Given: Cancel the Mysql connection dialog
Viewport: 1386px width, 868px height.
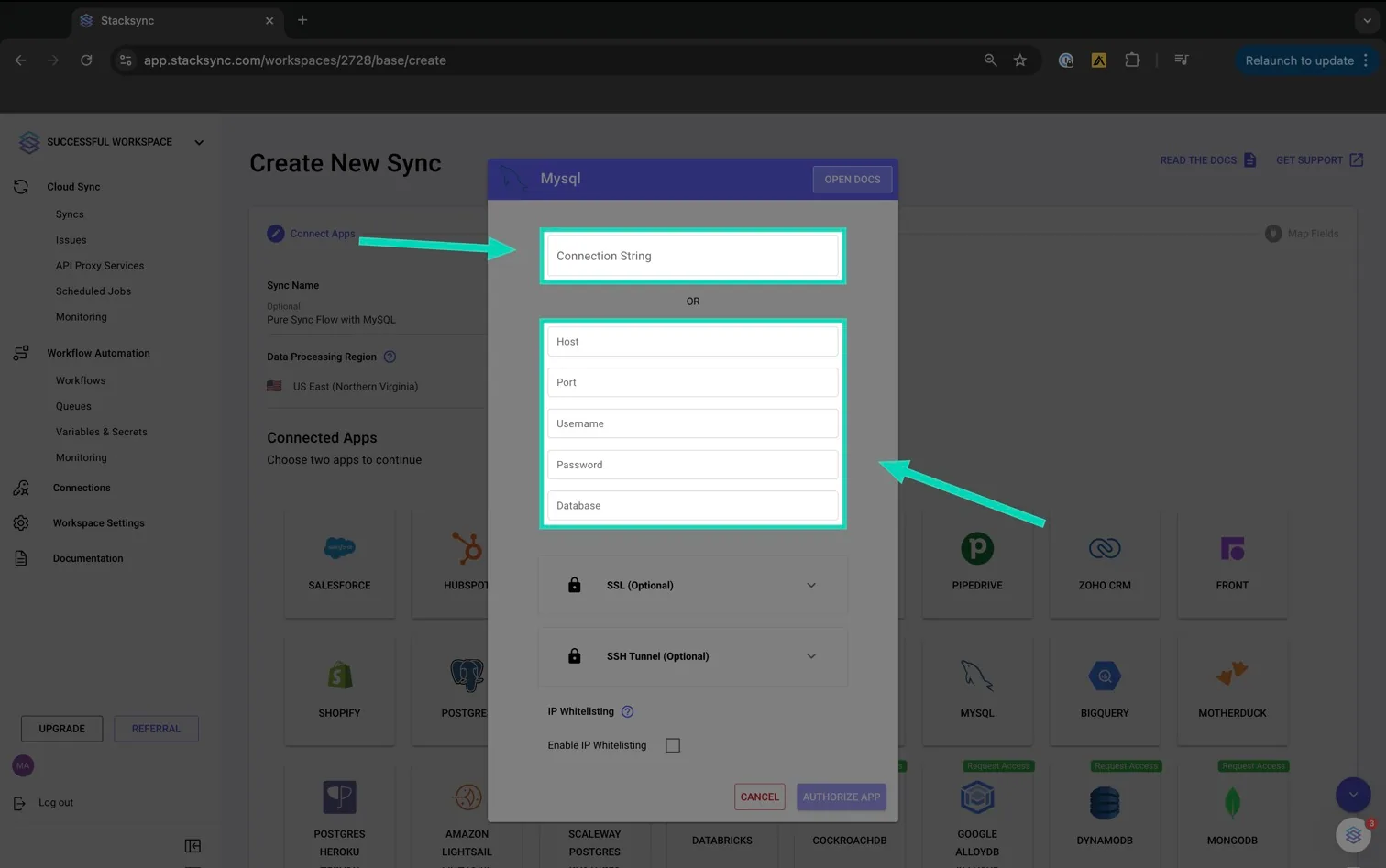Looking at the screenshot, I should pyautogui.click(x=760, y=797).
